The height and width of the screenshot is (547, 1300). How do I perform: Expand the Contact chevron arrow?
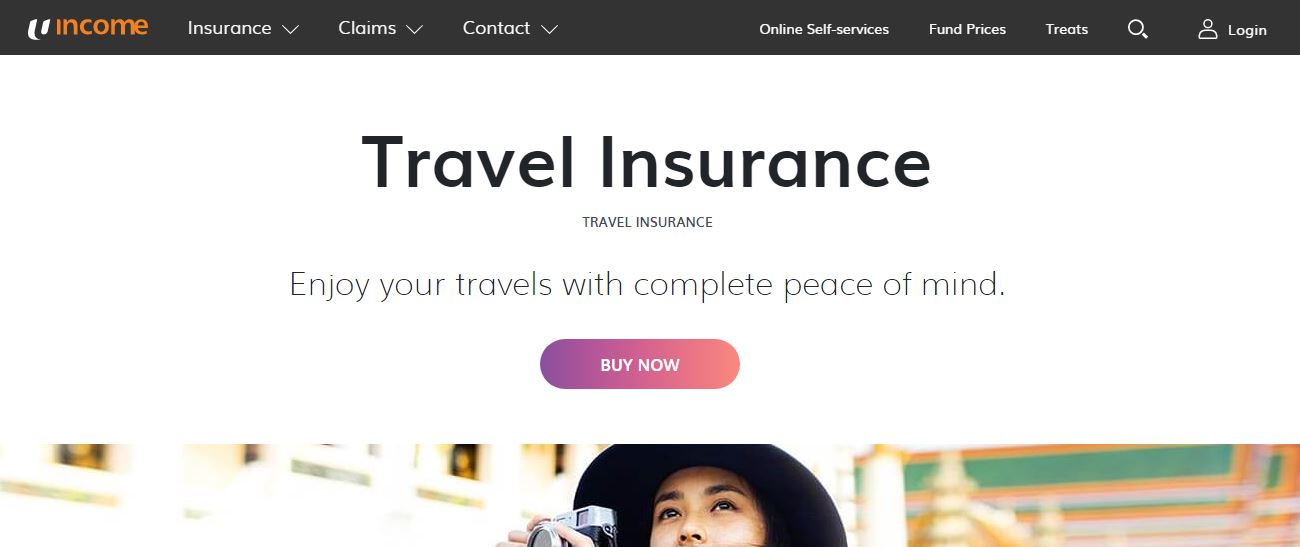click(549, 30)
